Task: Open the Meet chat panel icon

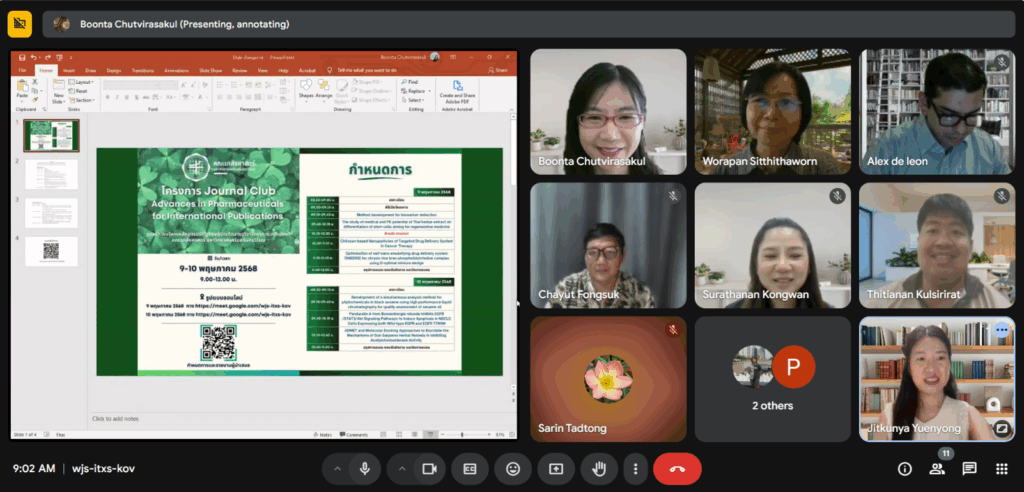Action: (x=969, y=468)
